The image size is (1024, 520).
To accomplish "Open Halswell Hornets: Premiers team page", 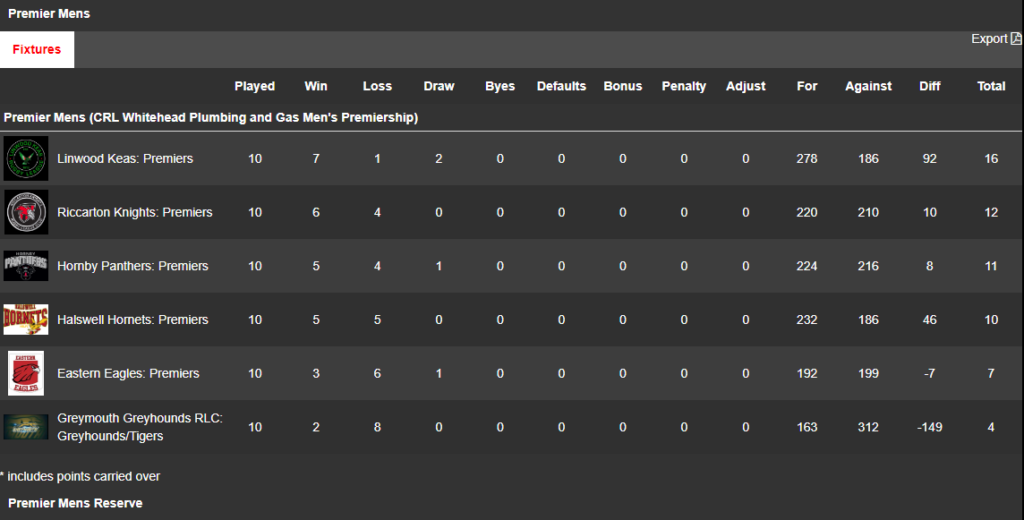I will 133,320.
